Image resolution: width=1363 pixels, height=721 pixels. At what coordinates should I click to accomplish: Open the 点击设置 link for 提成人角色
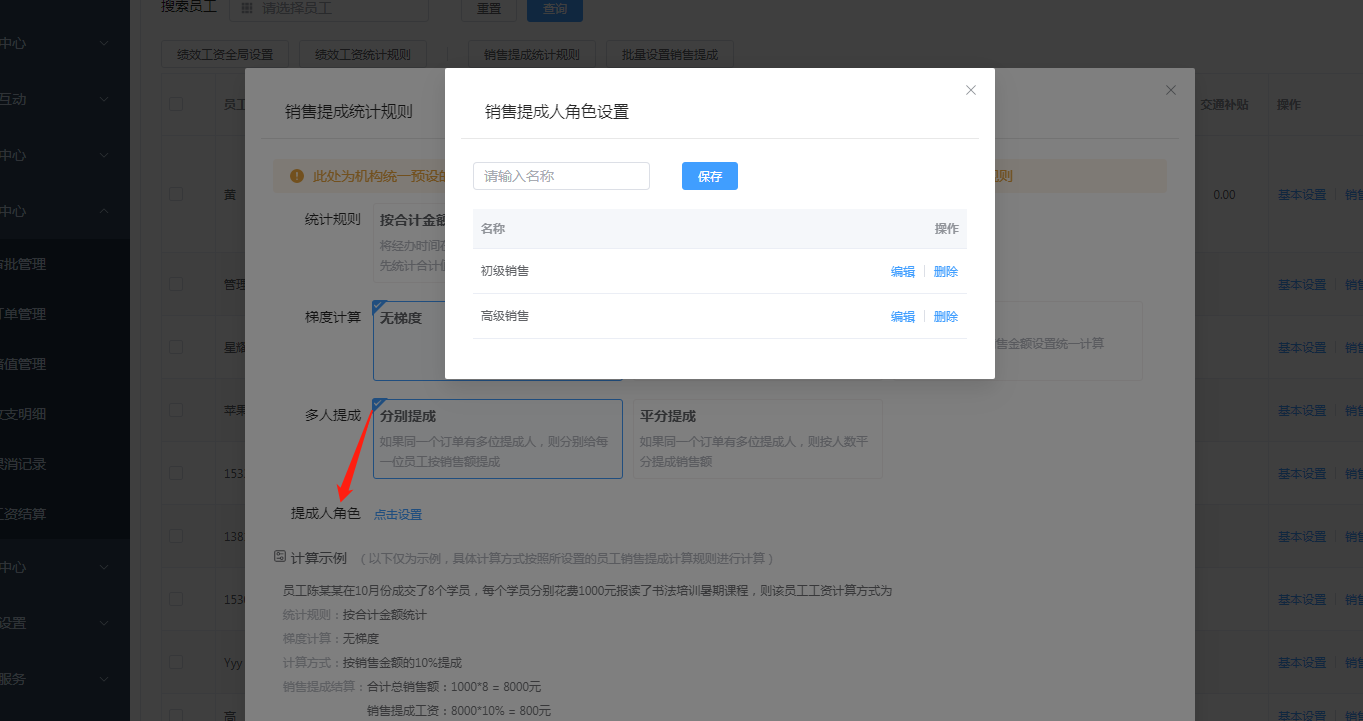click(398, 515)
